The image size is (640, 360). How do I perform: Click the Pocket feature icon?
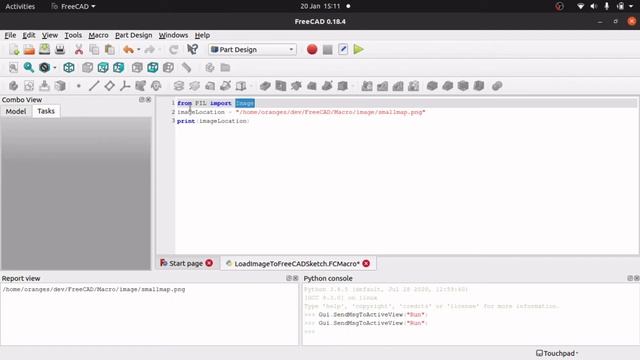click(265, 86)
